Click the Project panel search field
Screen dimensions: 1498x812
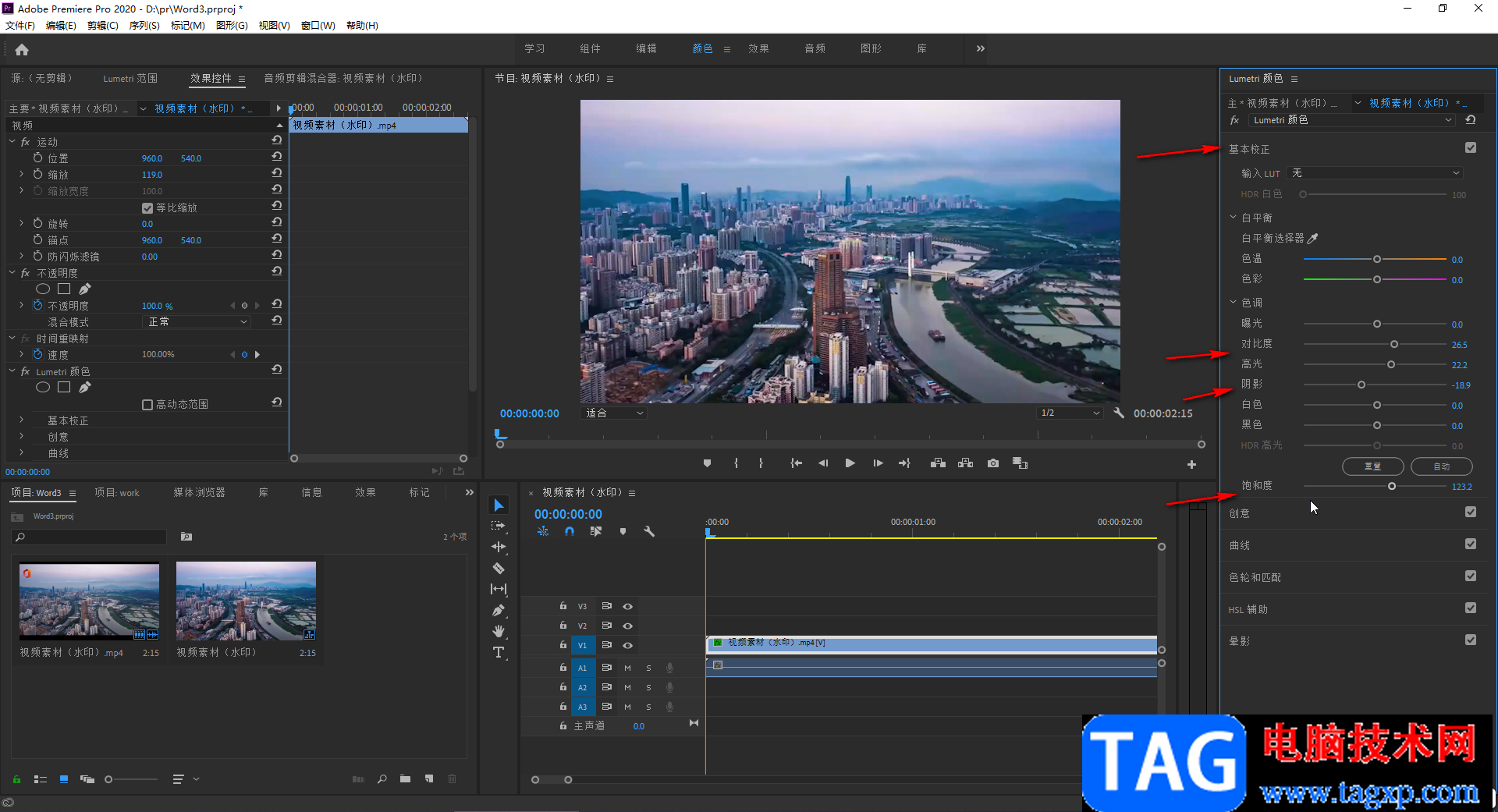pos(89,537)
